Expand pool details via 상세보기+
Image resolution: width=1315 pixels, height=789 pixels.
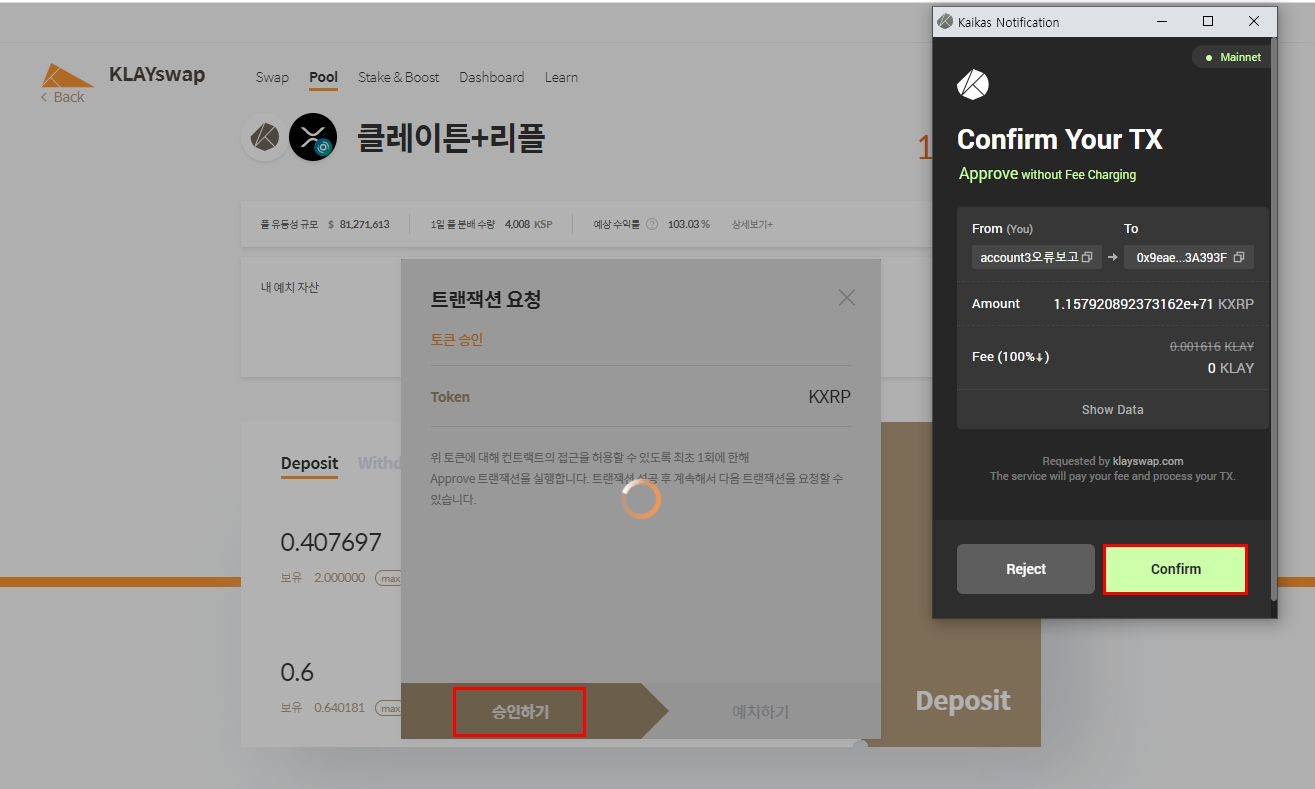point(752,224)
